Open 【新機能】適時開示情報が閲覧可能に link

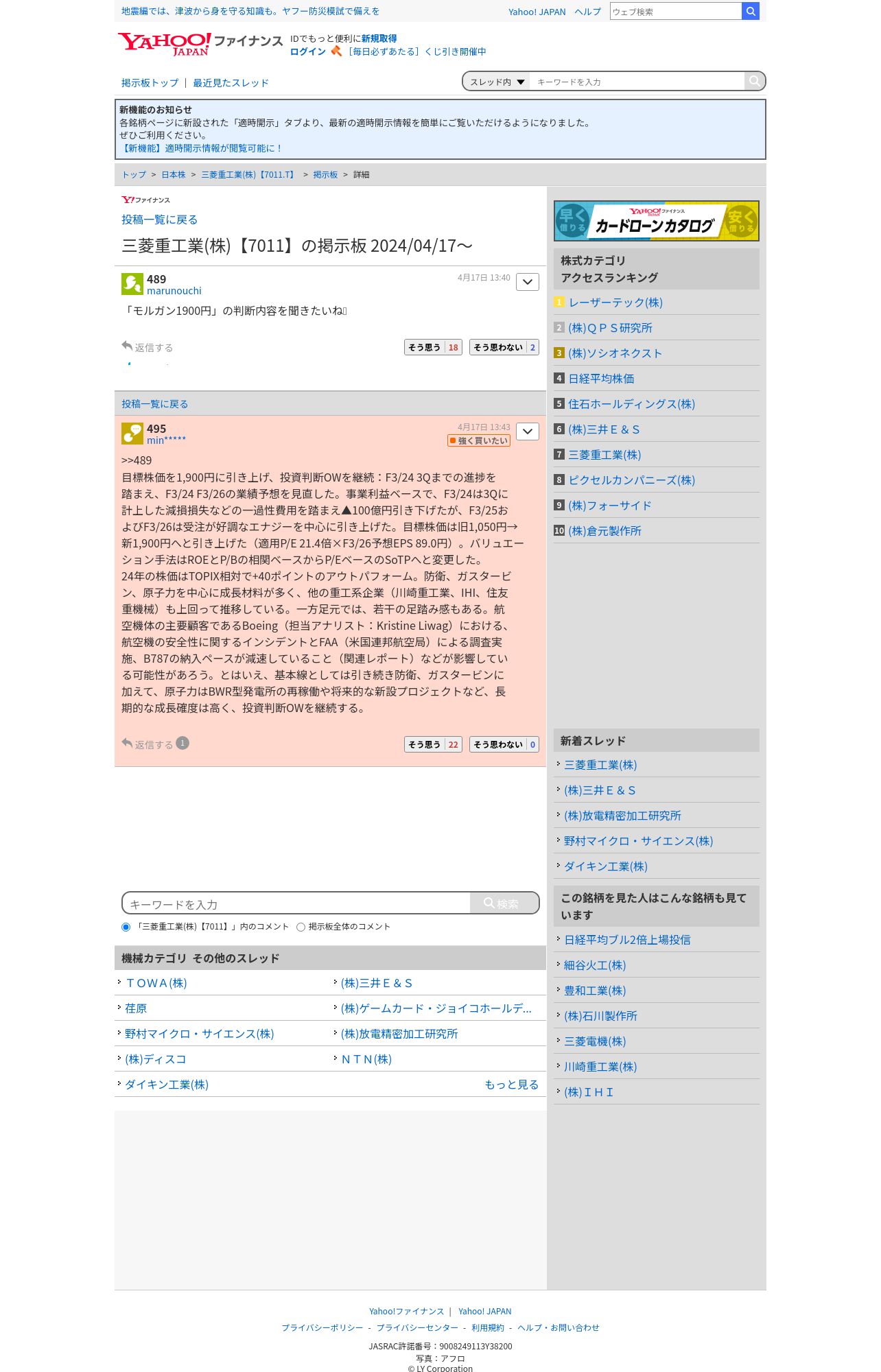(201, 148)
